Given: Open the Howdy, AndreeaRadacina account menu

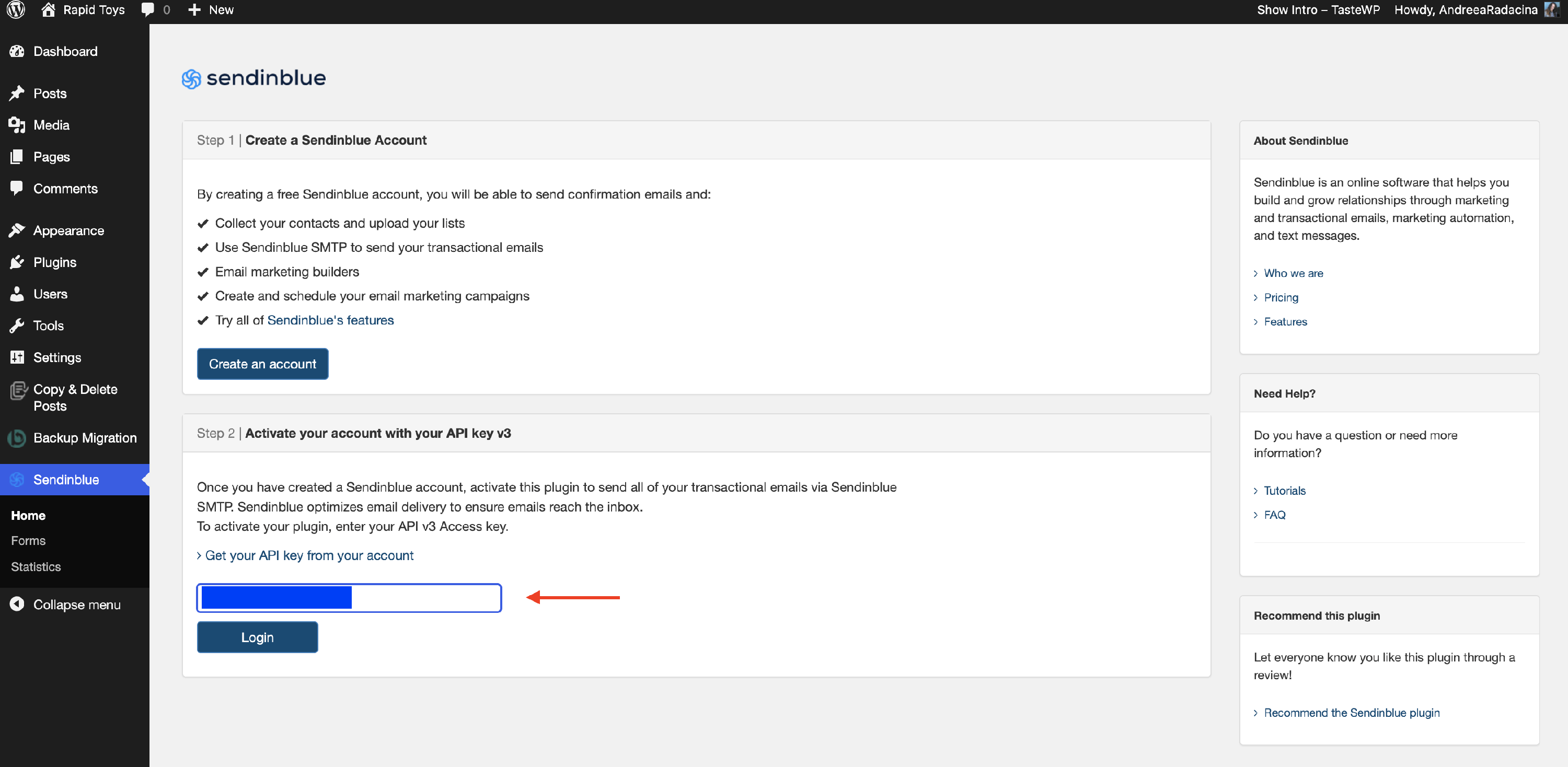Looking at the screenshot, I should point(1465,10).
